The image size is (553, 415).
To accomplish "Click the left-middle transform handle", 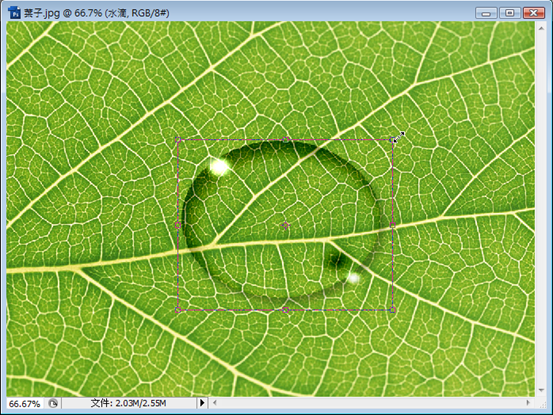I will 178,225.
